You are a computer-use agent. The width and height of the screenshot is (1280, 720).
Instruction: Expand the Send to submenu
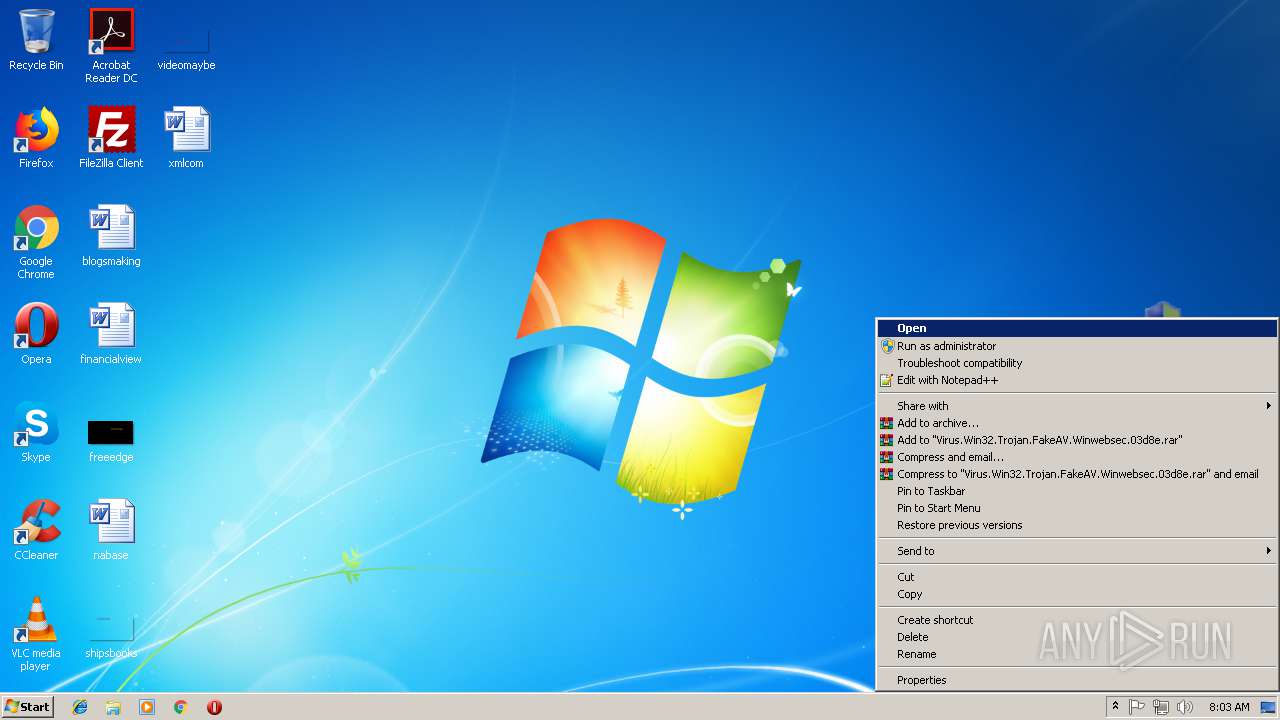1077,551
